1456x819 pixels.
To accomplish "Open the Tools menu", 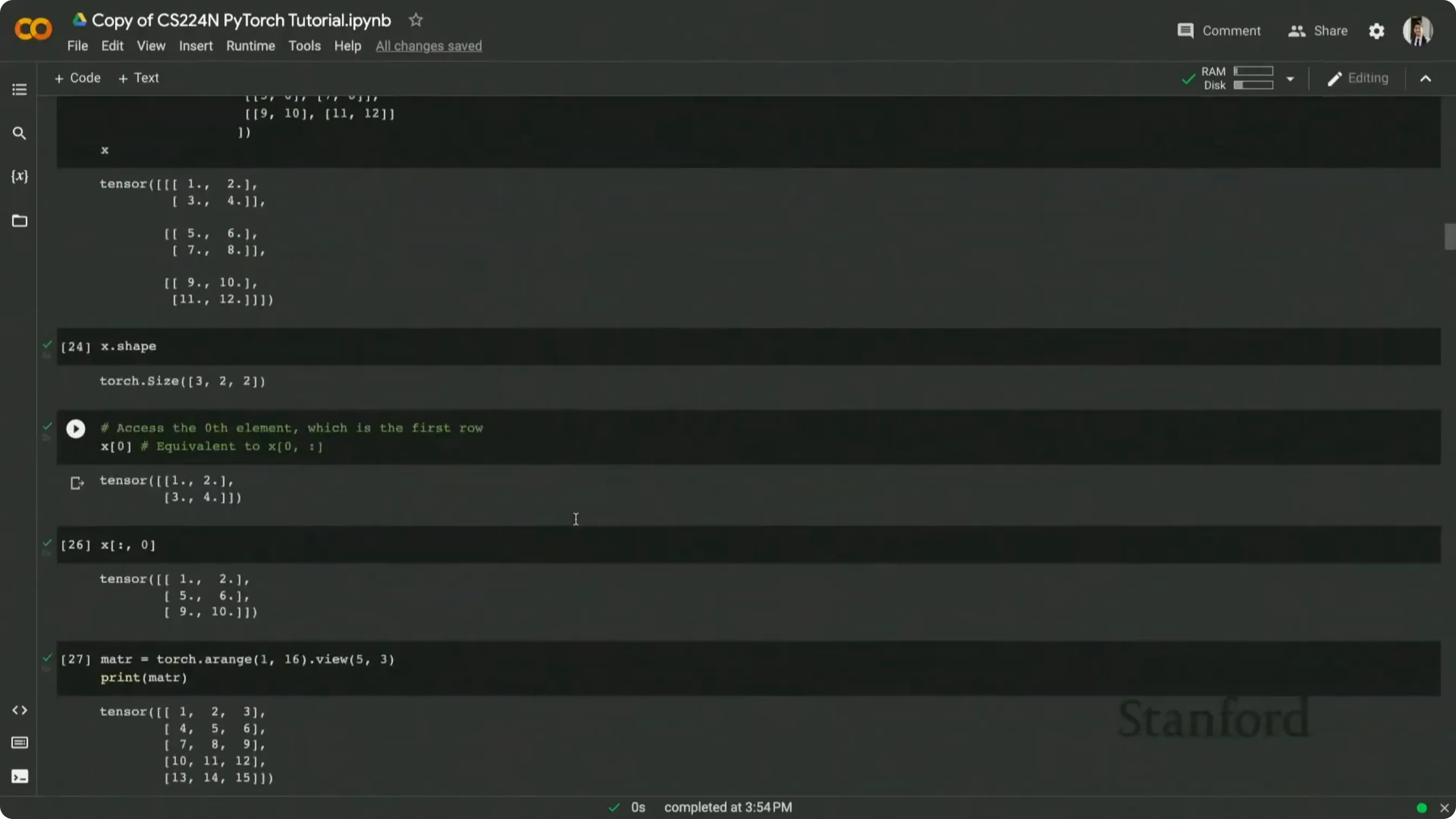I will [x=304, y=46].
